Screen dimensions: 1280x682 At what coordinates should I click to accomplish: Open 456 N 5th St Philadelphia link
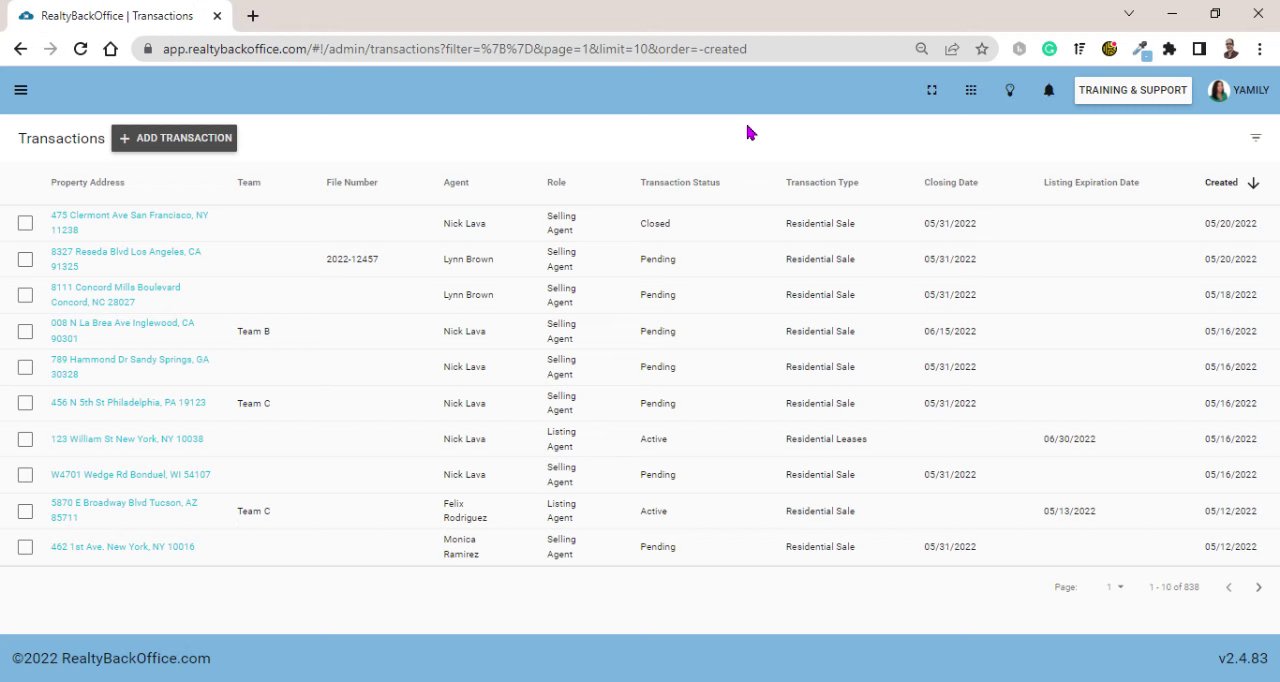click(128, 403)
